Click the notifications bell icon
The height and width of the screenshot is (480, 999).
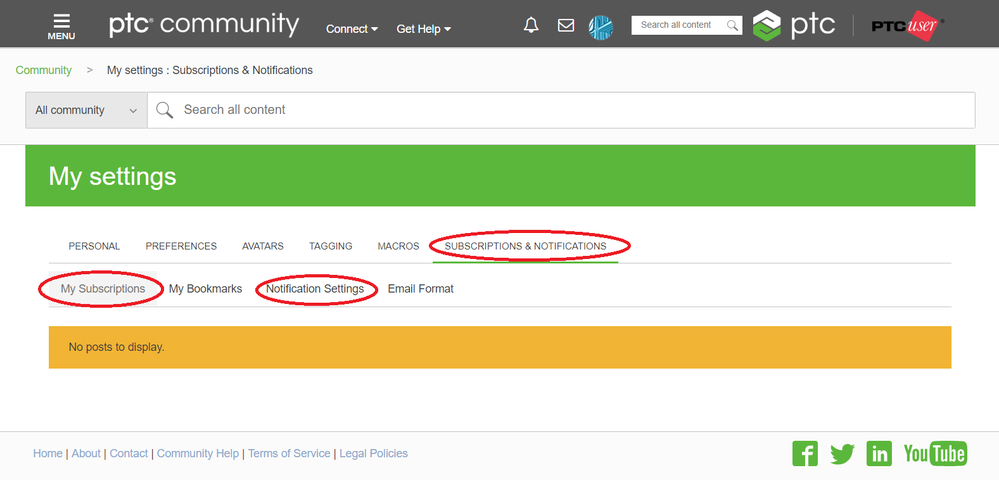[531, 25]
